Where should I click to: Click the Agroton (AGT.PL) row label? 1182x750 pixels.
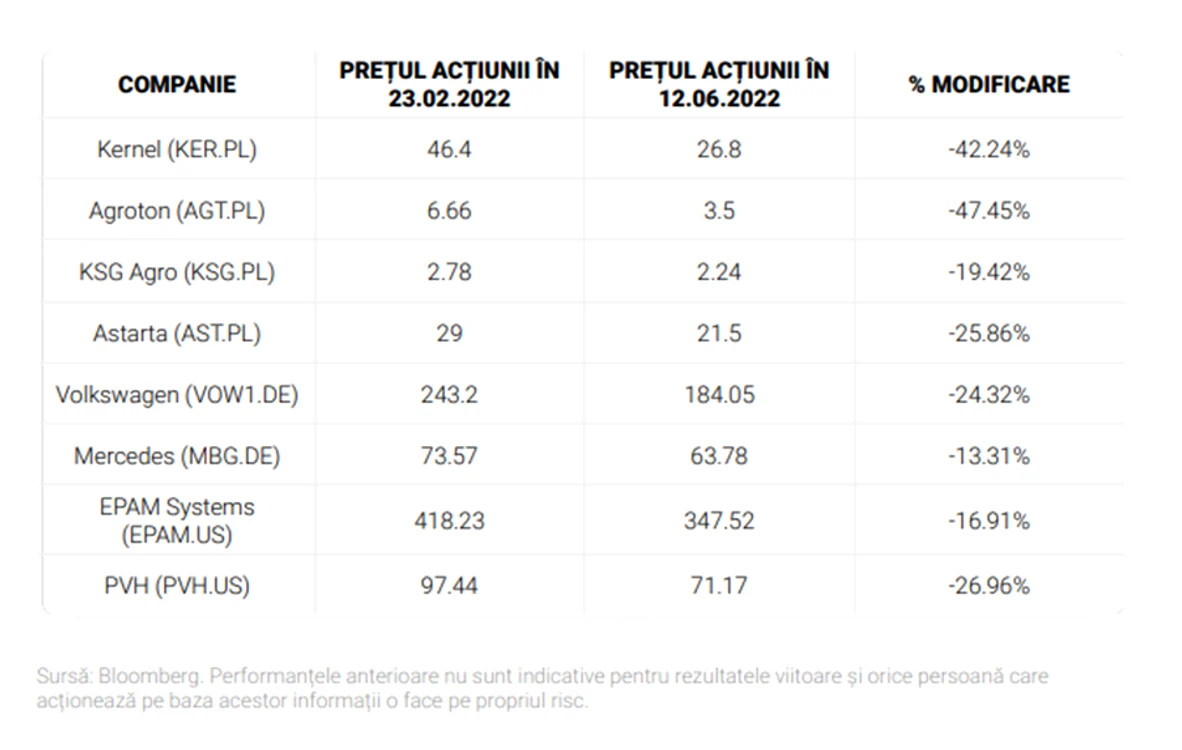[x=177, y=210]
